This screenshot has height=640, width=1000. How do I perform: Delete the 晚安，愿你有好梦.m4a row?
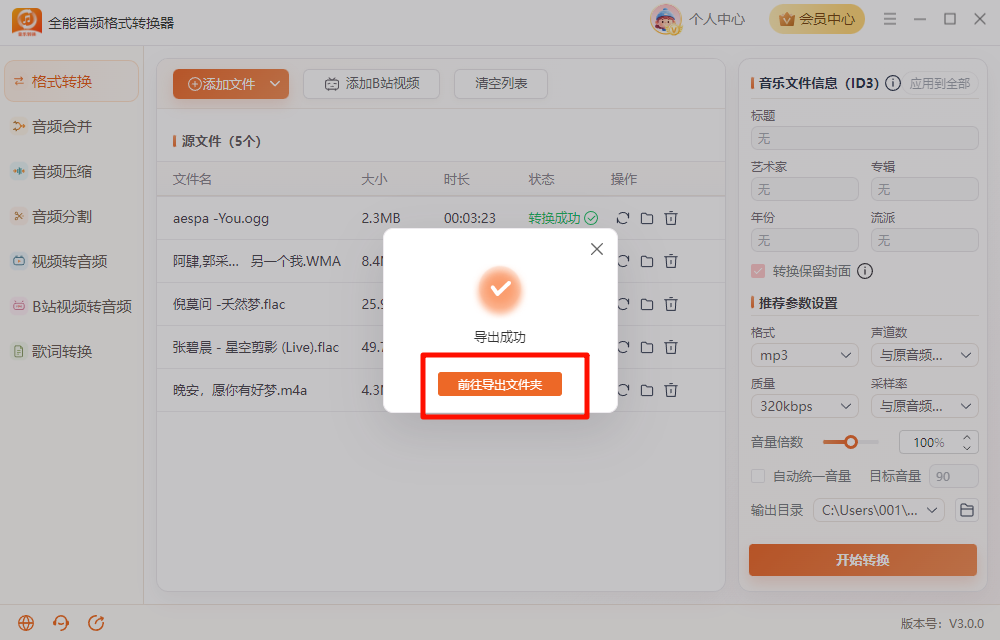(x=671, y=390)
